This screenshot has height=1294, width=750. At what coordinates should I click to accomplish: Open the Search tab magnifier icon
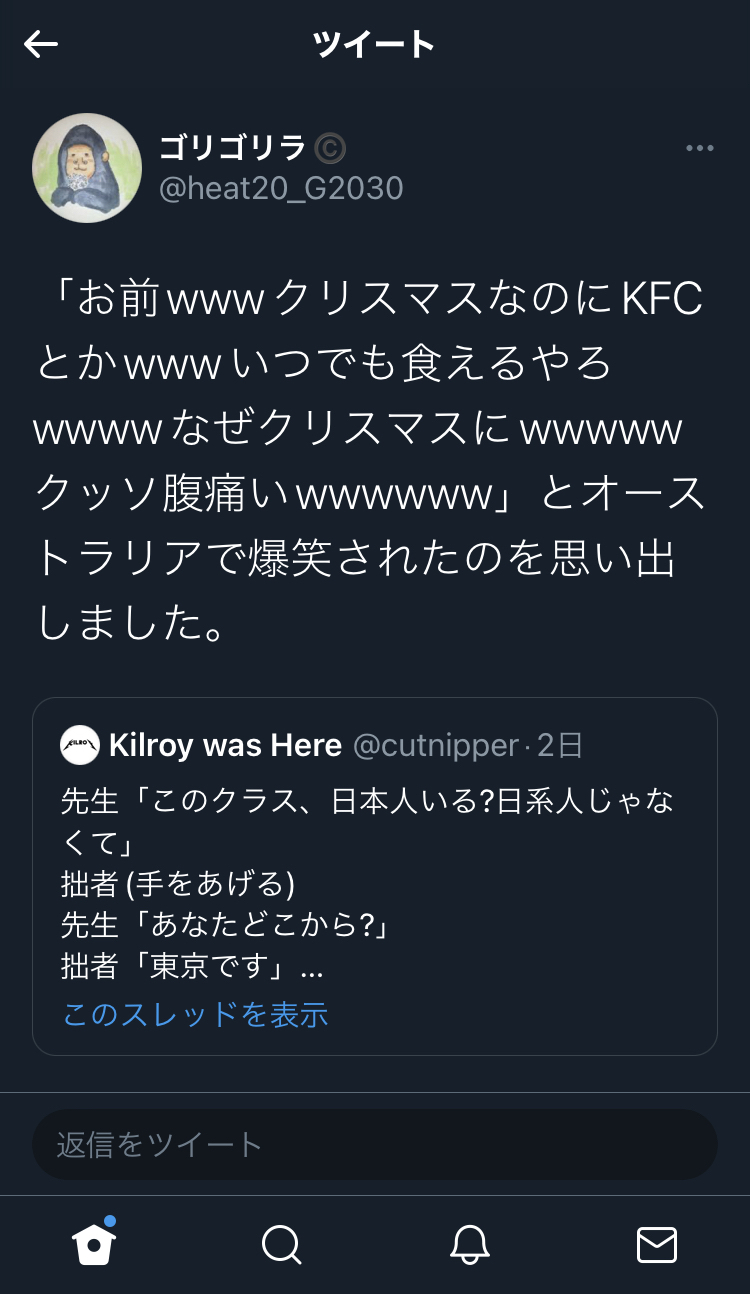tap(281, 1245)
